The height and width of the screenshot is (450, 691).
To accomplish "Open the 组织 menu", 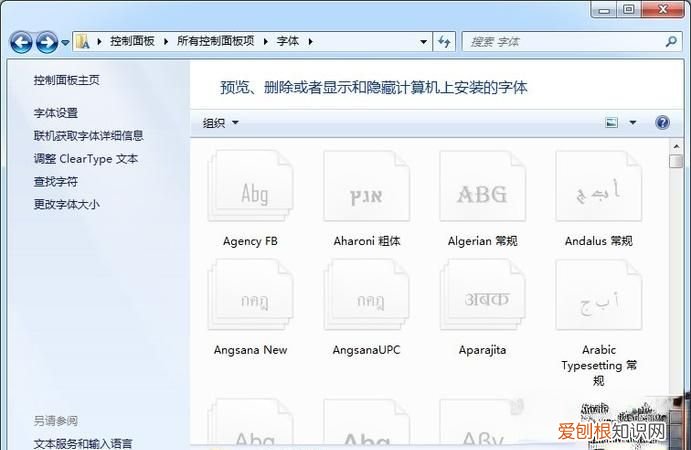I will 221,123.
